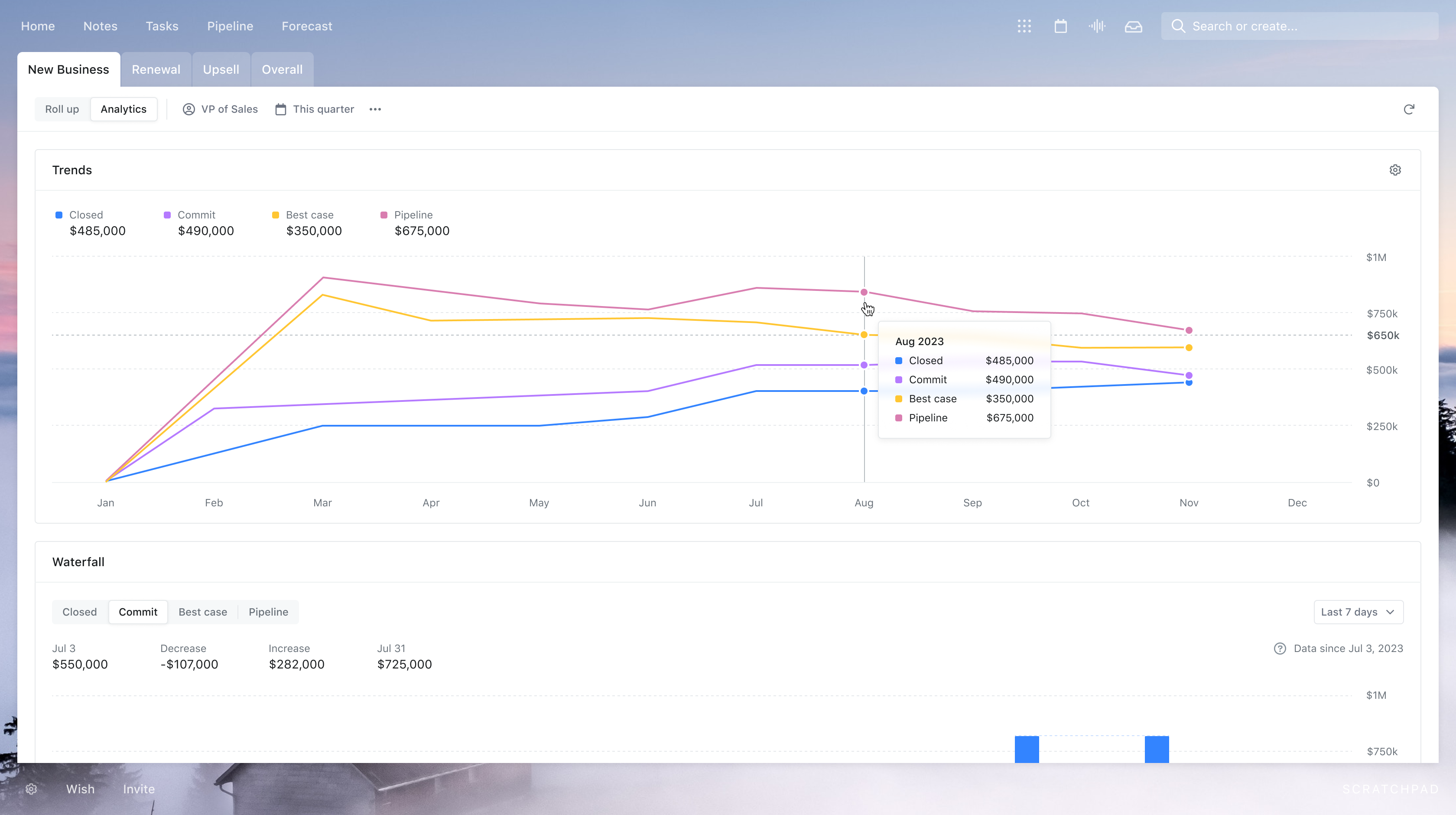This screenshot has width=1456, height=815.
Task: Click the help icon next to Data since Jul 3
Action: [x=1280, y=649]
